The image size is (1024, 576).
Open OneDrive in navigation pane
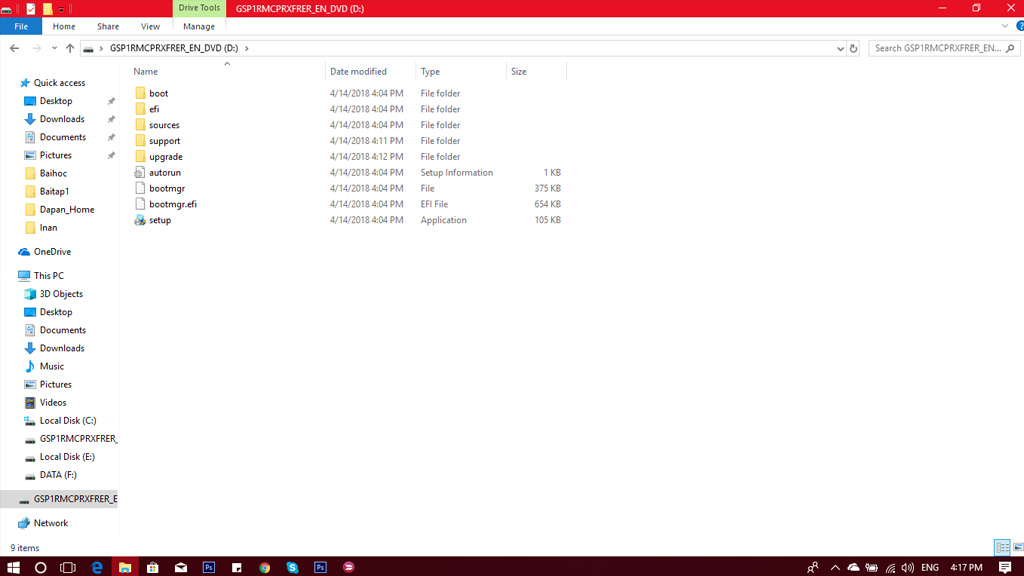click(52, 252)
